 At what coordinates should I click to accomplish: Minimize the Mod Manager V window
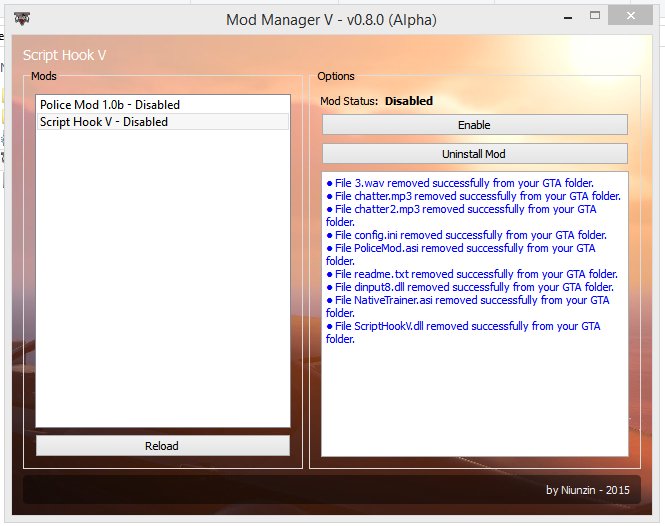tap(568, 17)
